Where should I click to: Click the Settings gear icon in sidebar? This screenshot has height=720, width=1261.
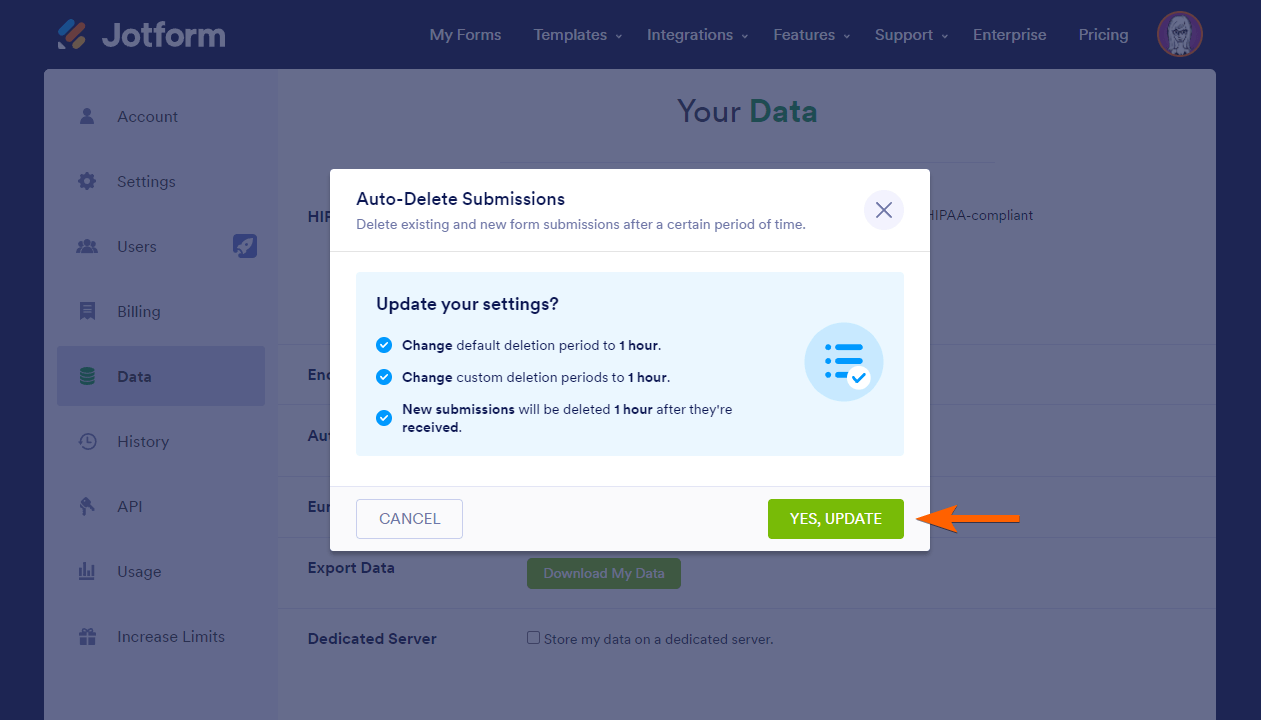[x=87, y=181]
